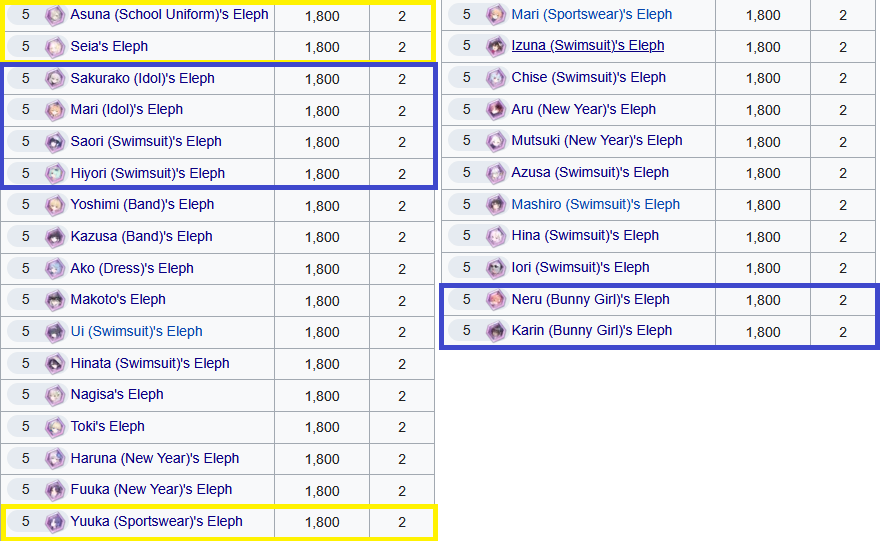
Task: Click Mashiro (Swimsuit)'s Eleph icon
Action: click(496, 205)
